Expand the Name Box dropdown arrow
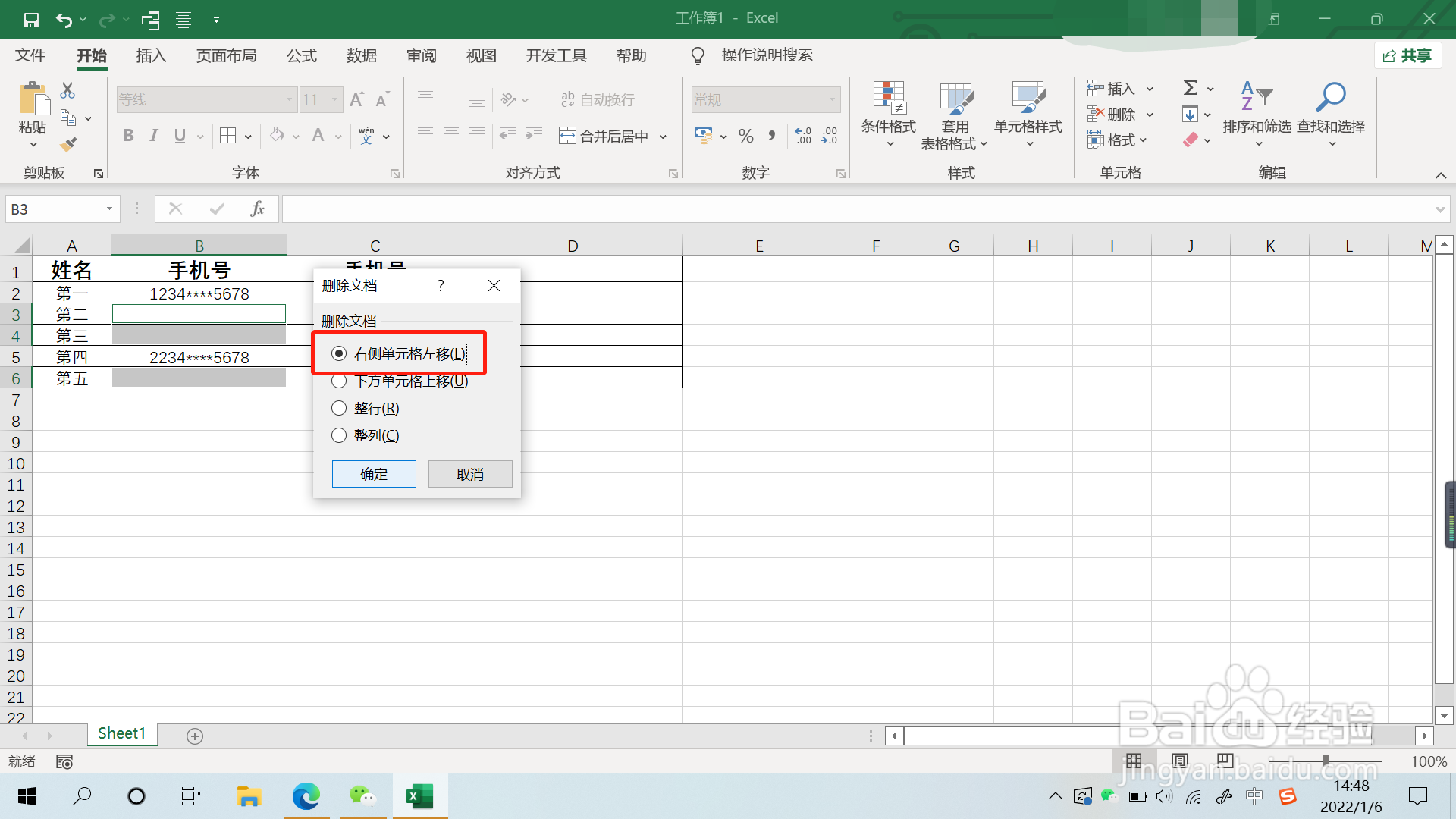Screen dimensions: 1456x819 coord(109,209)
